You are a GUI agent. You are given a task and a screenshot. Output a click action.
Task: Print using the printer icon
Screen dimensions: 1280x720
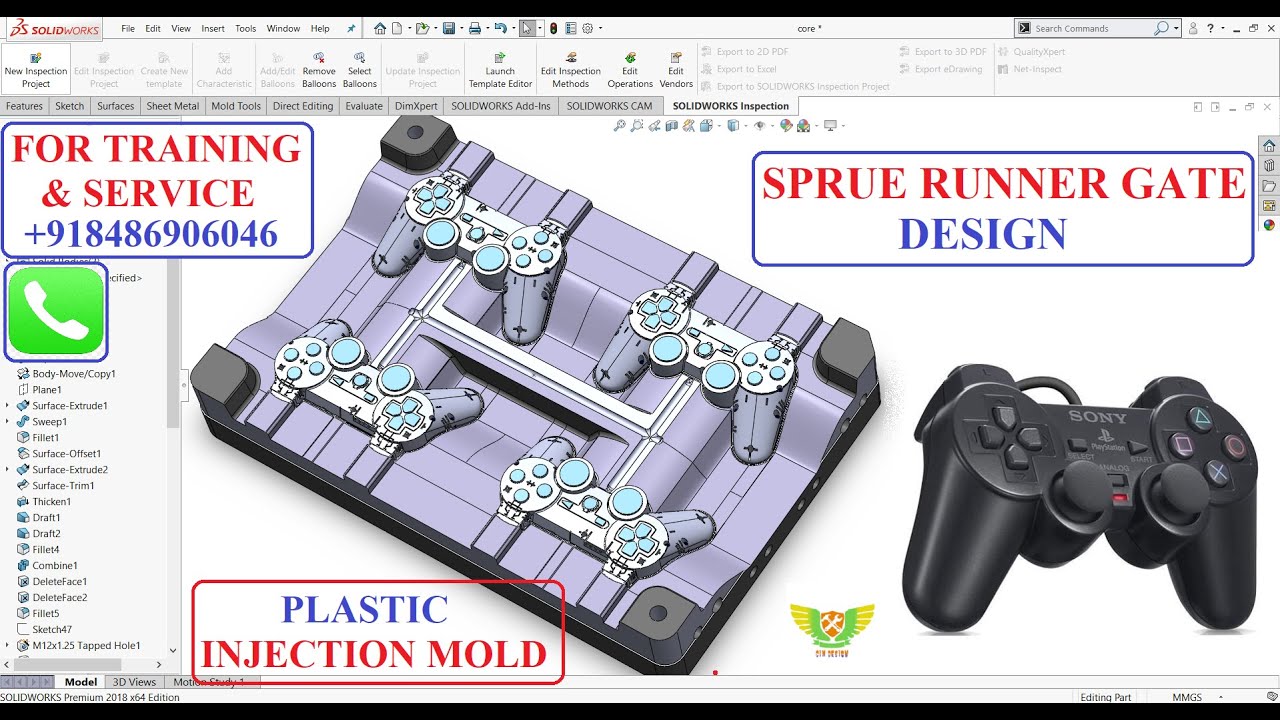tap(475, 28)
